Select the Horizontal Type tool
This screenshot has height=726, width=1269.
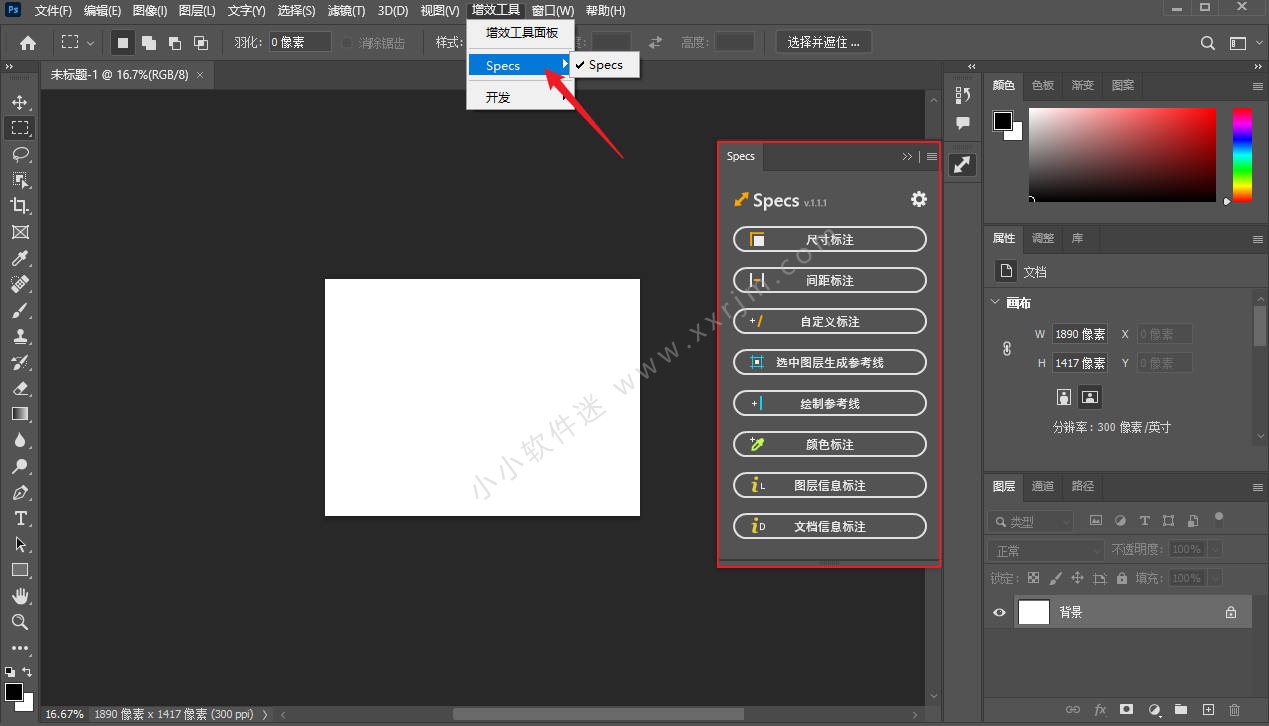[20, 518]
